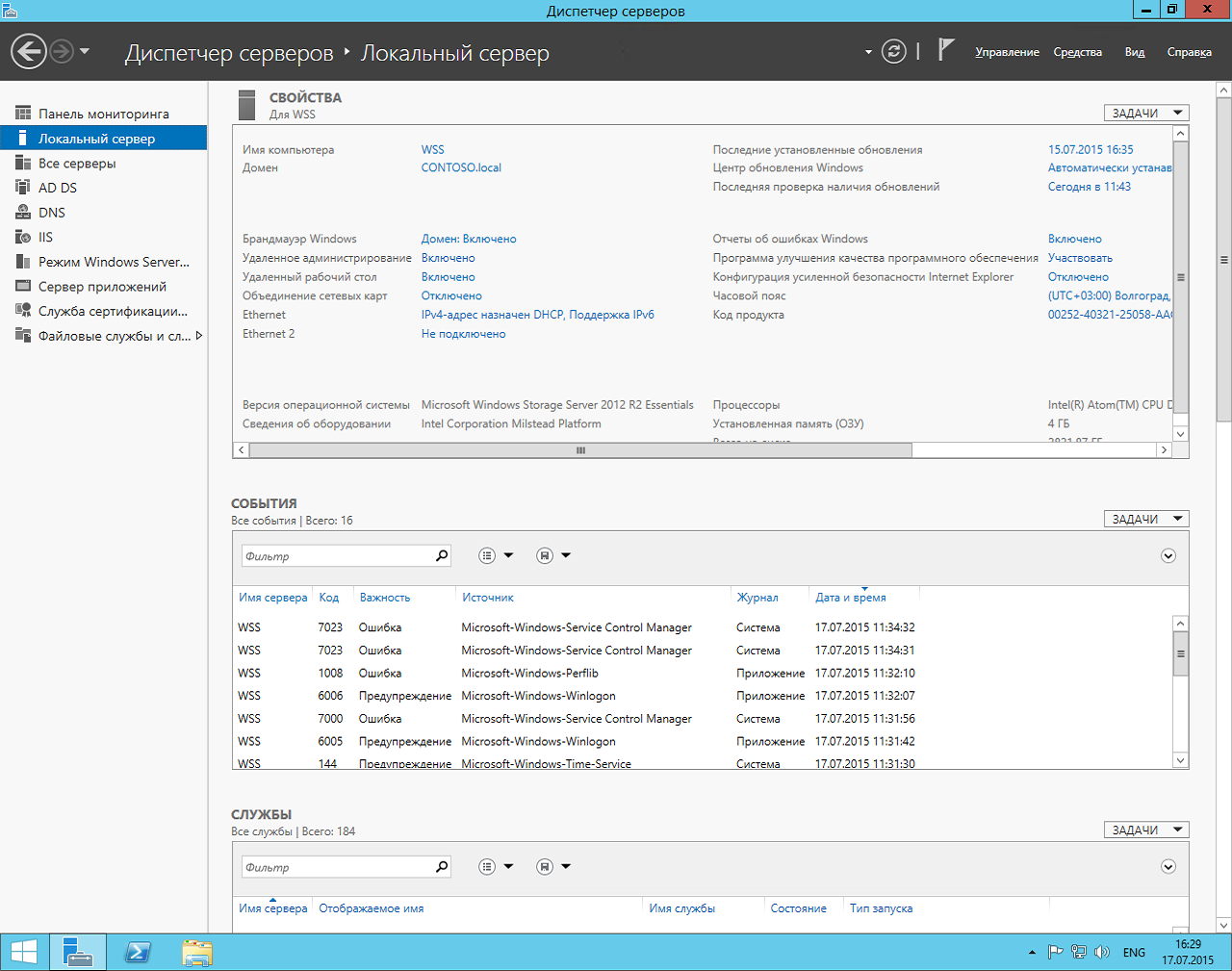This screenshot has height=971, width=1232.
Task: Open Server Manager from taskbar
Action: [x=77, y=952]
